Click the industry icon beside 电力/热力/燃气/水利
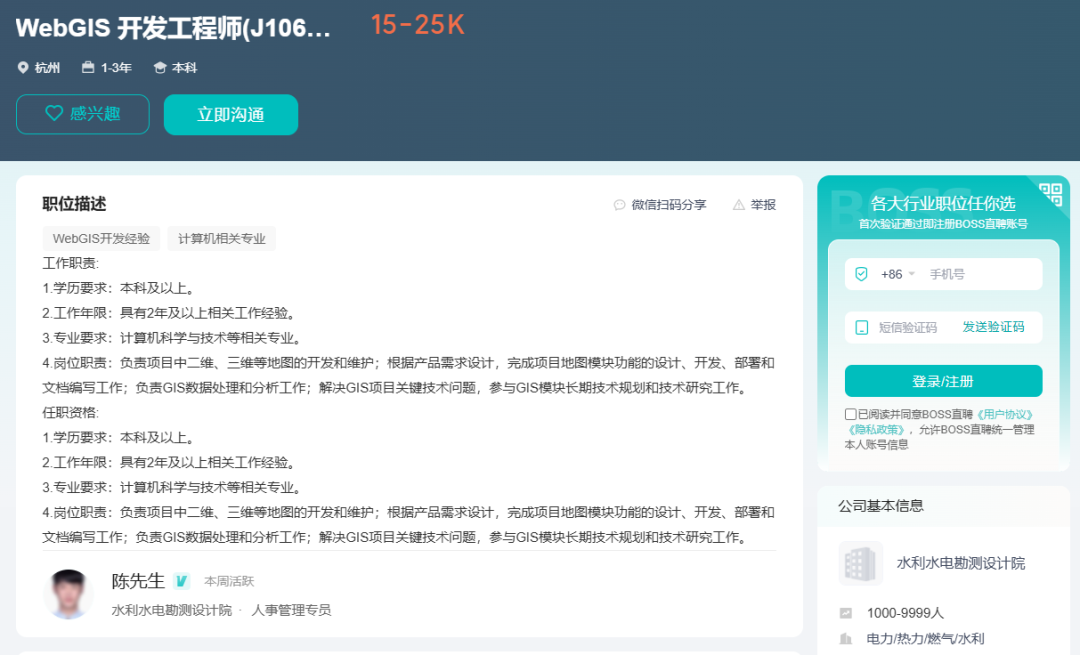Viewport: 1080px width, 655px height. click(846, 638)
